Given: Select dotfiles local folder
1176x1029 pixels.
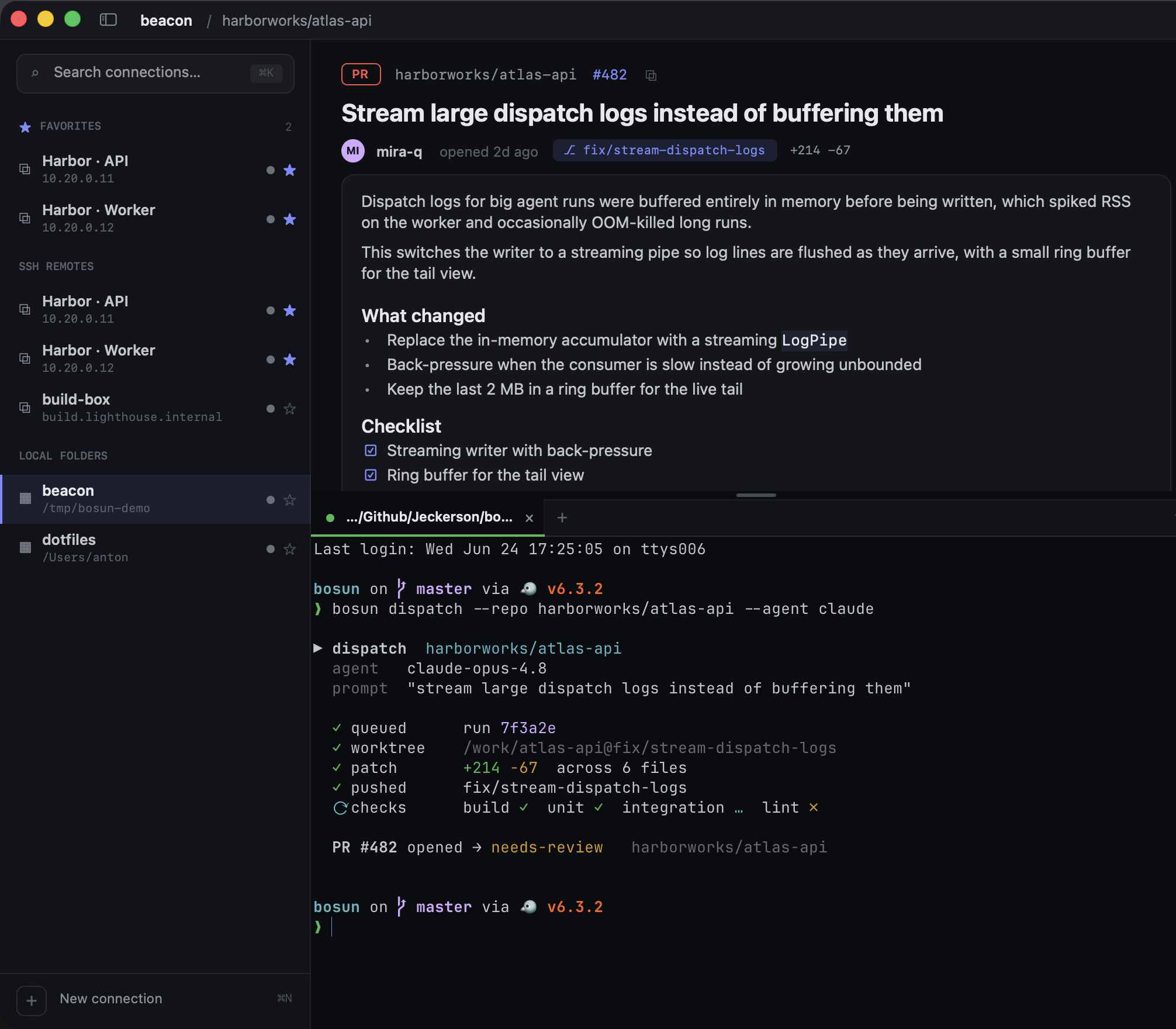Looking at the screenshot, I should tap(155, 548).
